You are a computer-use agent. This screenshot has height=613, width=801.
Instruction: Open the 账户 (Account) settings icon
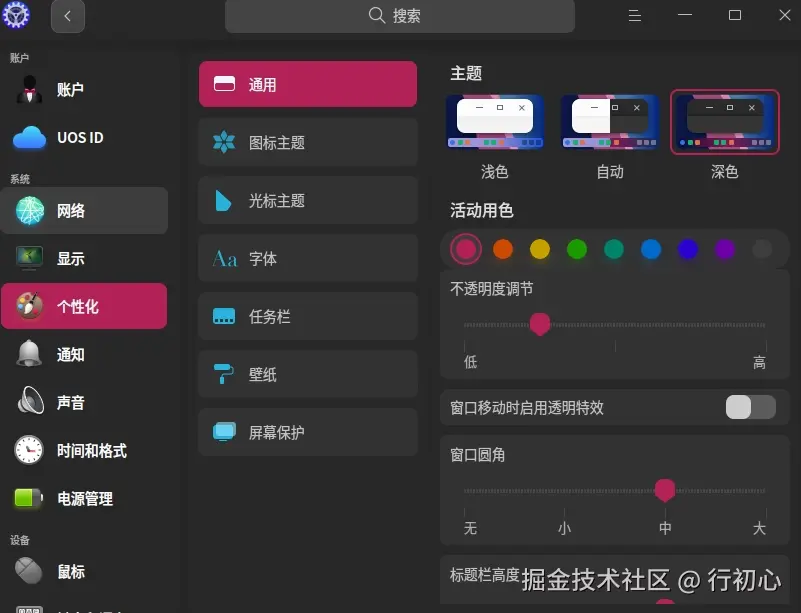[28, 90]
